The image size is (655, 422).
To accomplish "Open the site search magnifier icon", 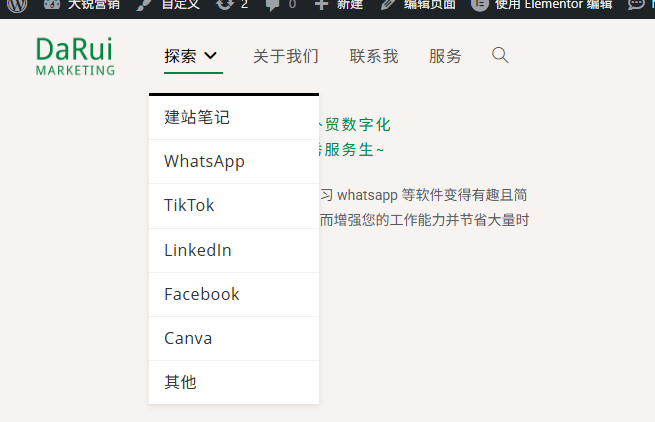I will 501,55.
